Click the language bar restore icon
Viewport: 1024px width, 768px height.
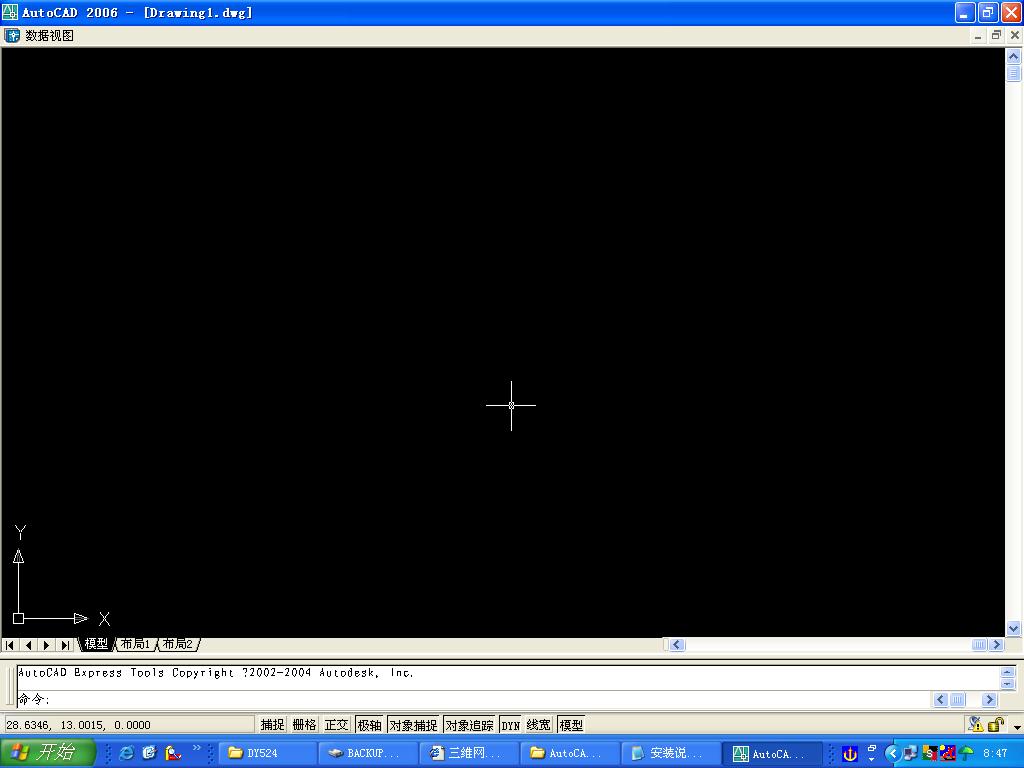pyautogui.click(x=872, y=748)
